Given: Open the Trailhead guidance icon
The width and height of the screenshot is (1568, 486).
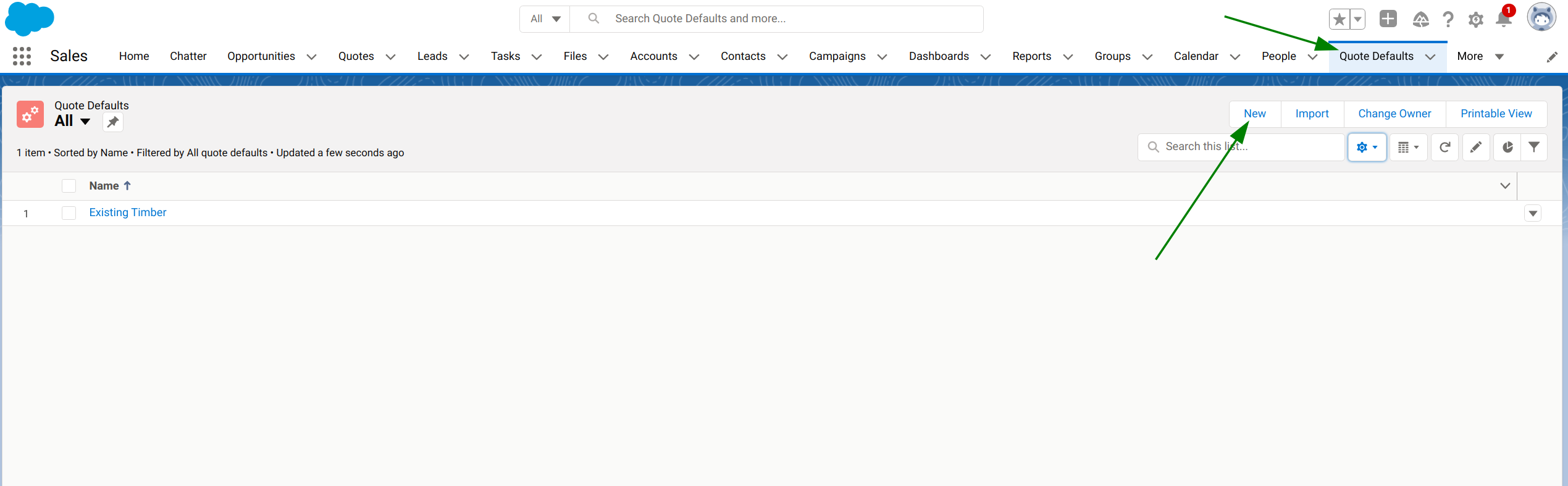Looking at the screenshot, I should 1420,20.
